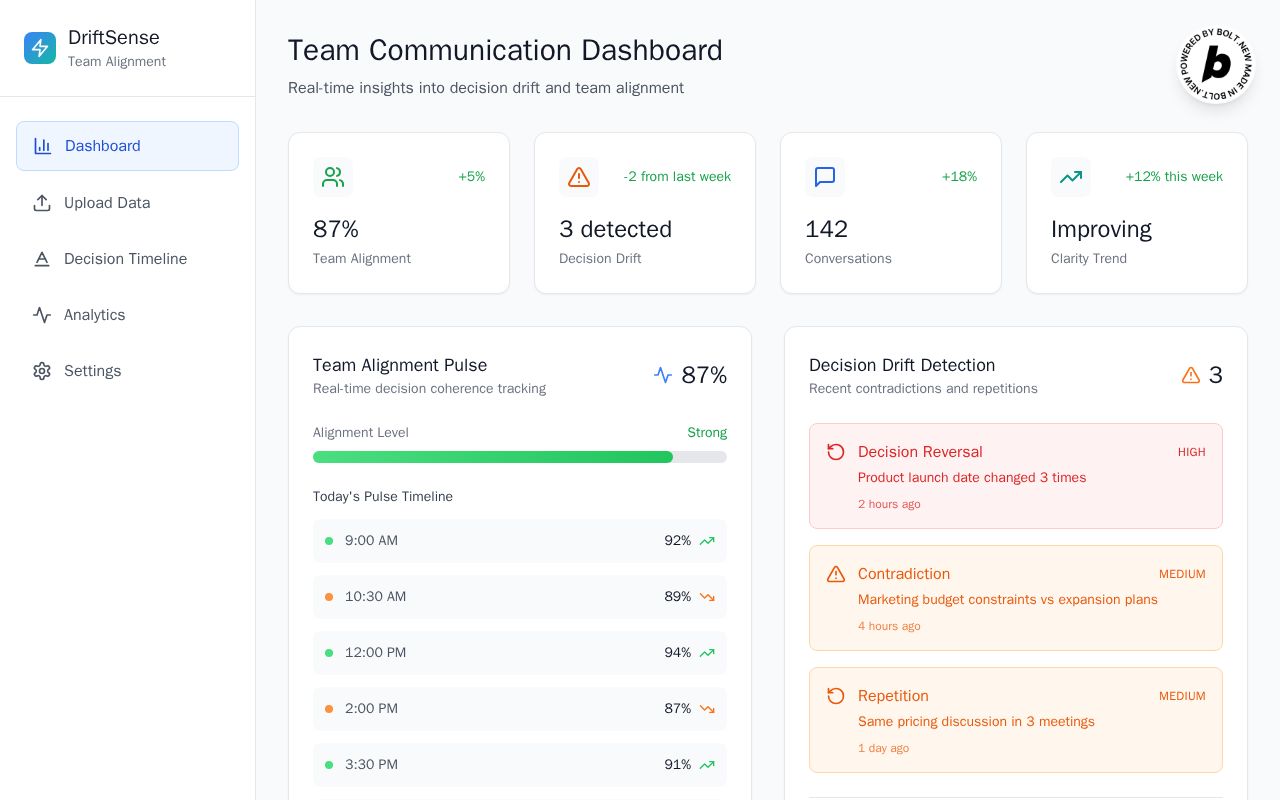
Task: Open the Repetition alert card
Action: coord(1016,720)
